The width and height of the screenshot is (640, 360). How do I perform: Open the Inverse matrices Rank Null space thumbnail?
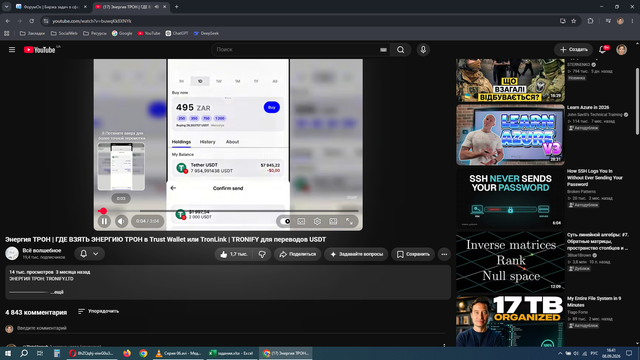click(x=510, y=262)
